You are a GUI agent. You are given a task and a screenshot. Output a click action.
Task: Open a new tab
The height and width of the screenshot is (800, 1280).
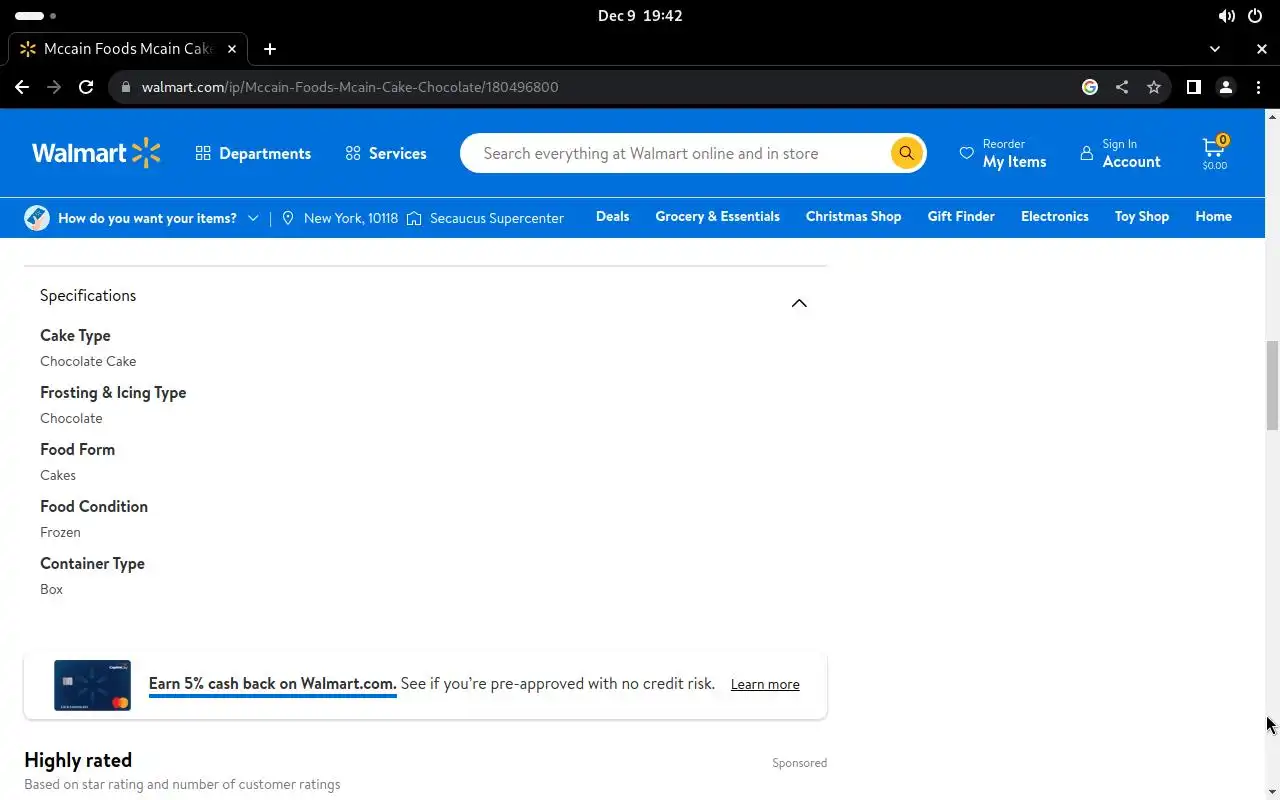click(270, 48)
